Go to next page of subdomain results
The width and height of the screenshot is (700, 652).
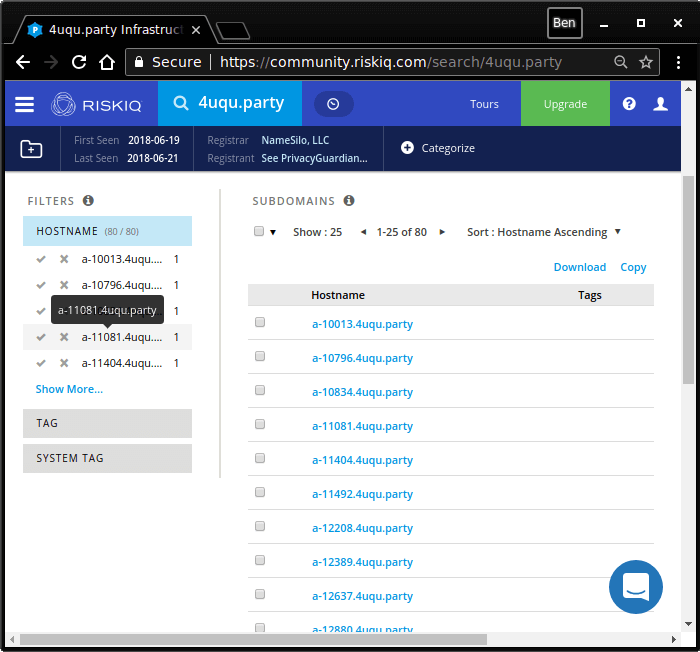(x=442, y=232)
